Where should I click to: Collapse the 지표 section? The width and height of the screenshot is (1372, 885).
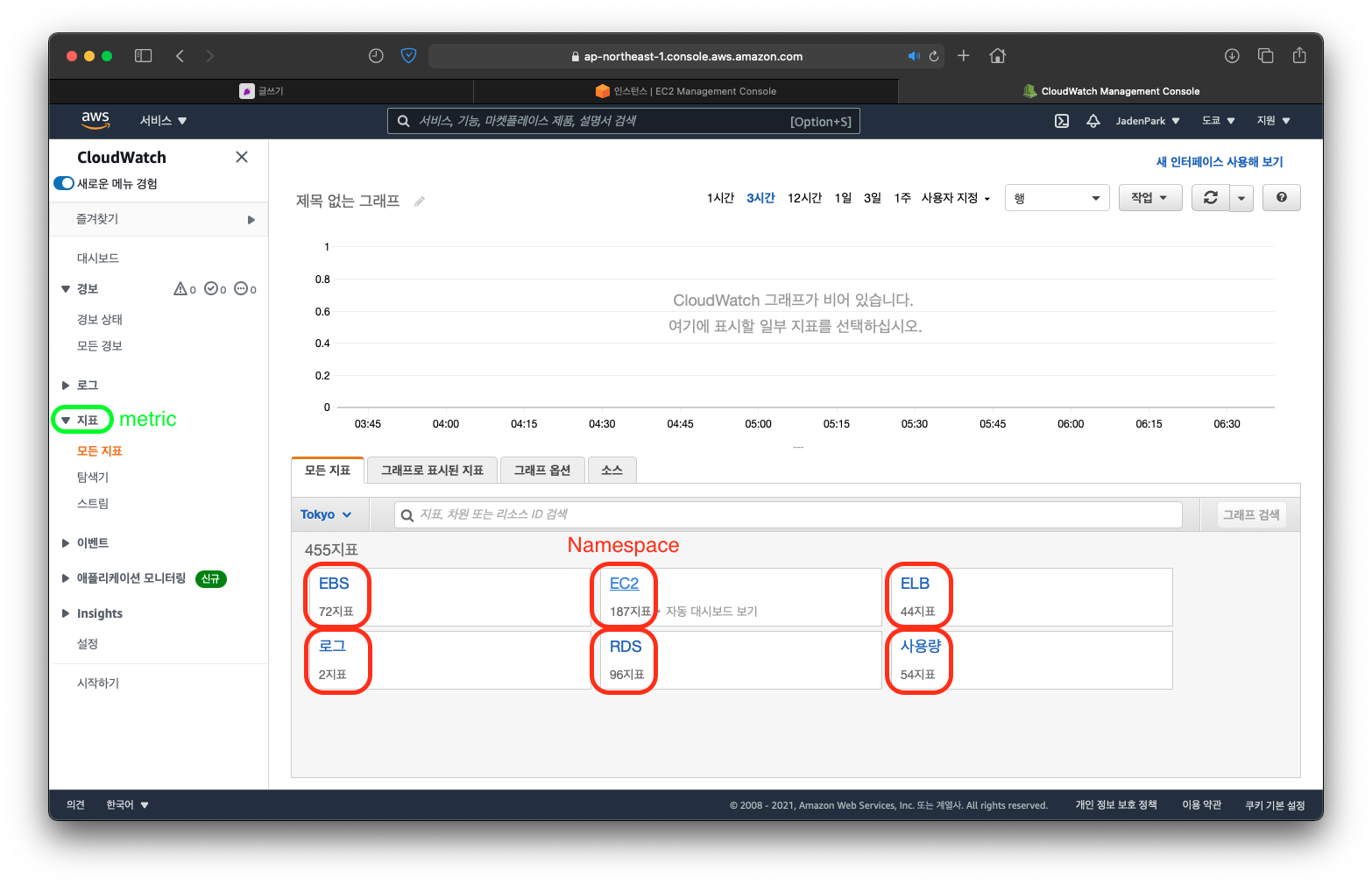pos(66,421)
